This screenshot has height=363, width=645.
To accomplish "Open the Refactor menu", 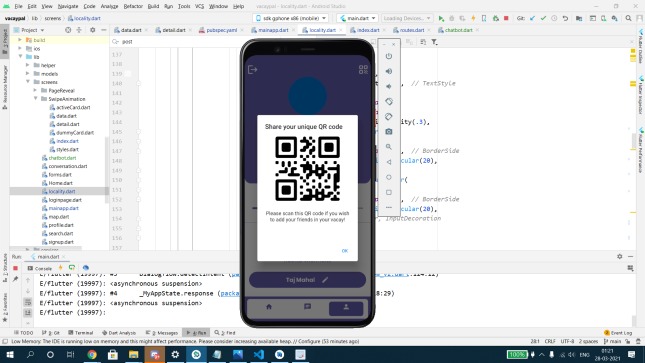I will (133, 6).
